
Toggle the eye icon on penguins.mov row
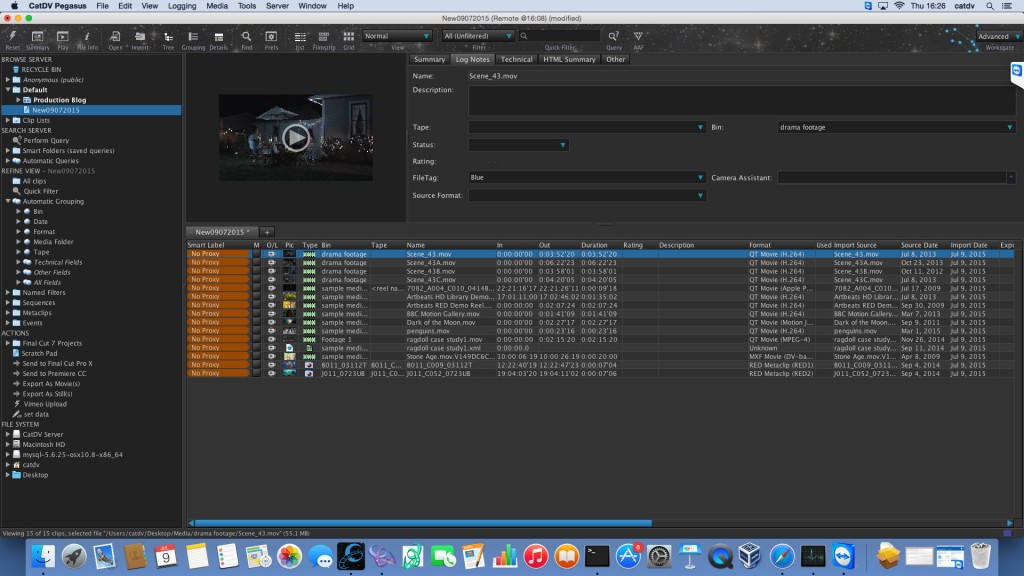pyautogui.click(x=271, y=331)
